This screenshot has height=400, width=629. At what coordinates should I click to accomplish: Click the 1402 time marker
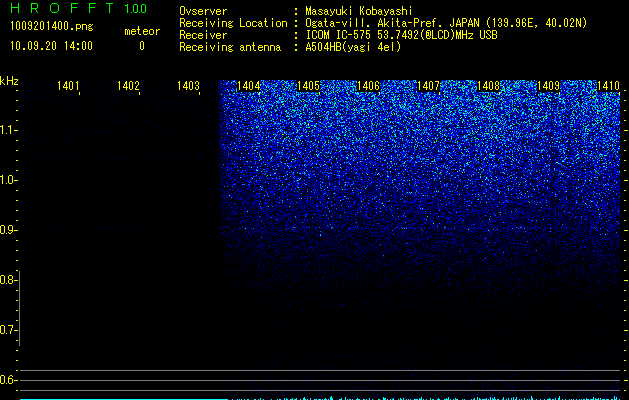pos(128,86)
